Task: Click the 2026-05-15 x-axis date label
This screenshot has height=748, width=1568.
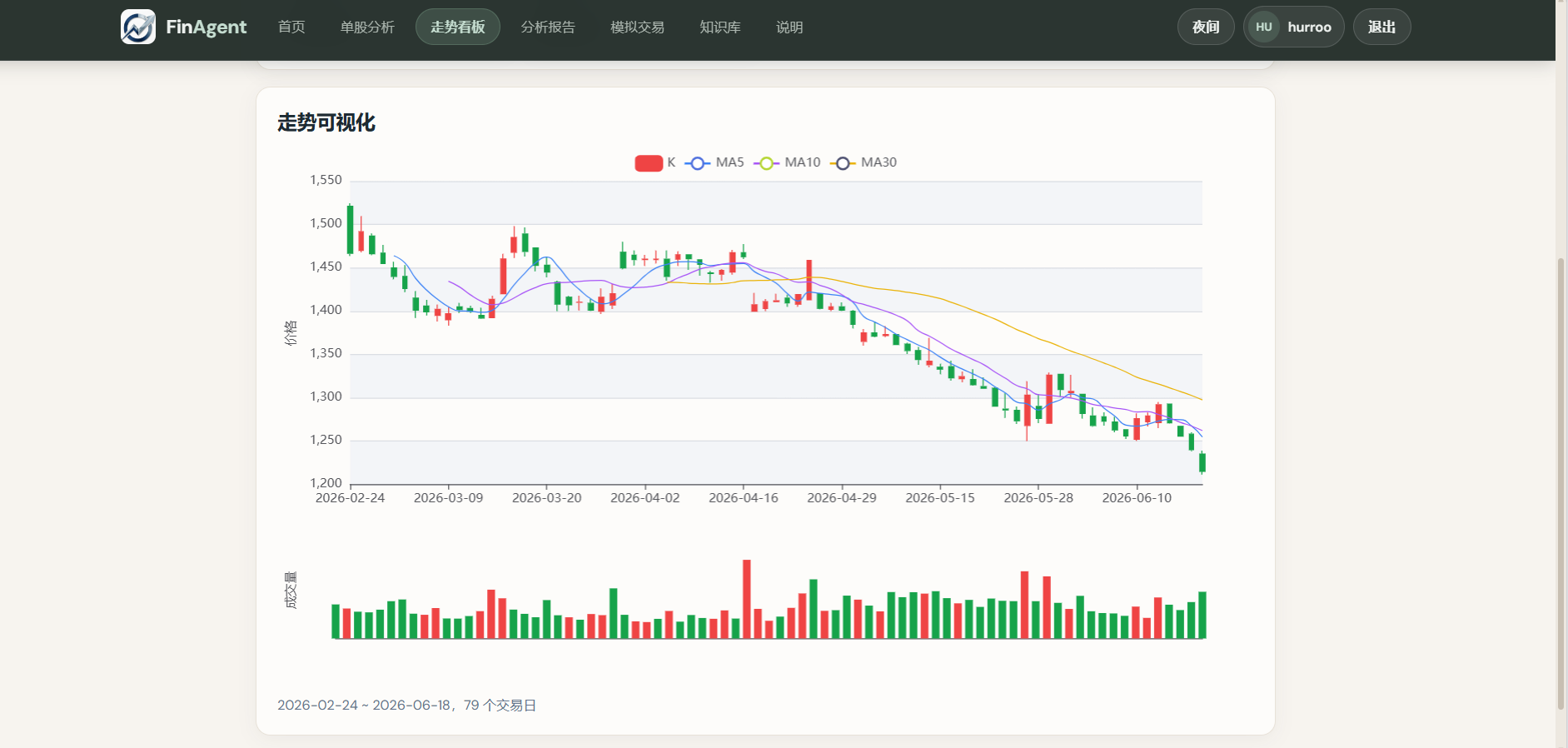Action: [940, 498]
